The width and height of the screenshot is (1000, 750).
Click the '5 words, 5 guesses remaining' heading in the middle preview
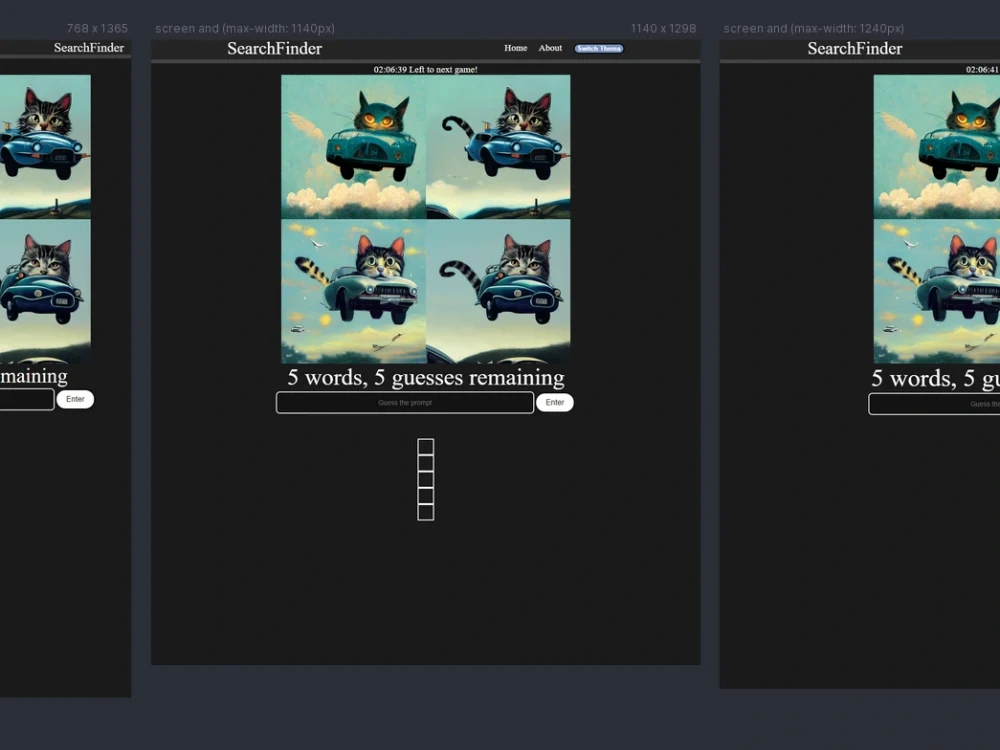pos(426,378)
